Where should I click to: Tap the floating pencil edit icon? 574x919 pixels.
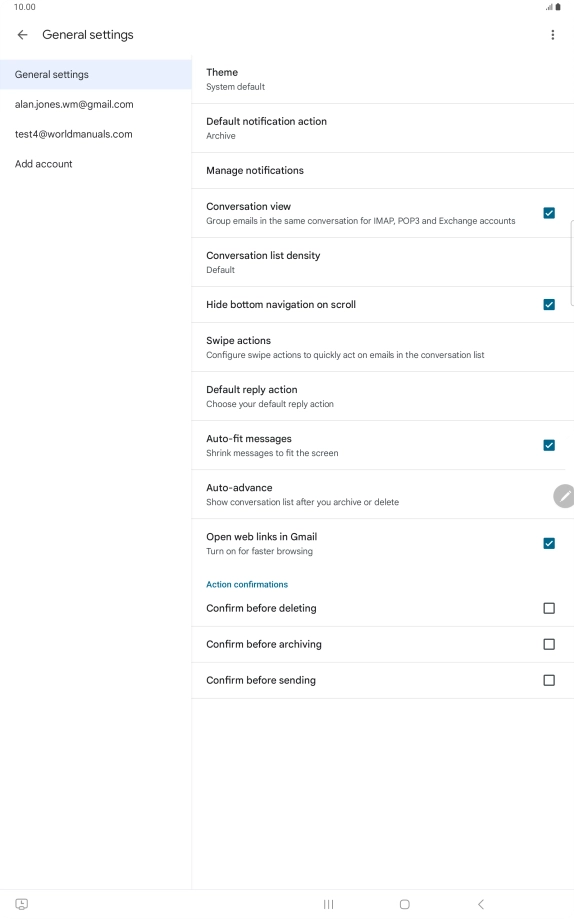point(563,496)
